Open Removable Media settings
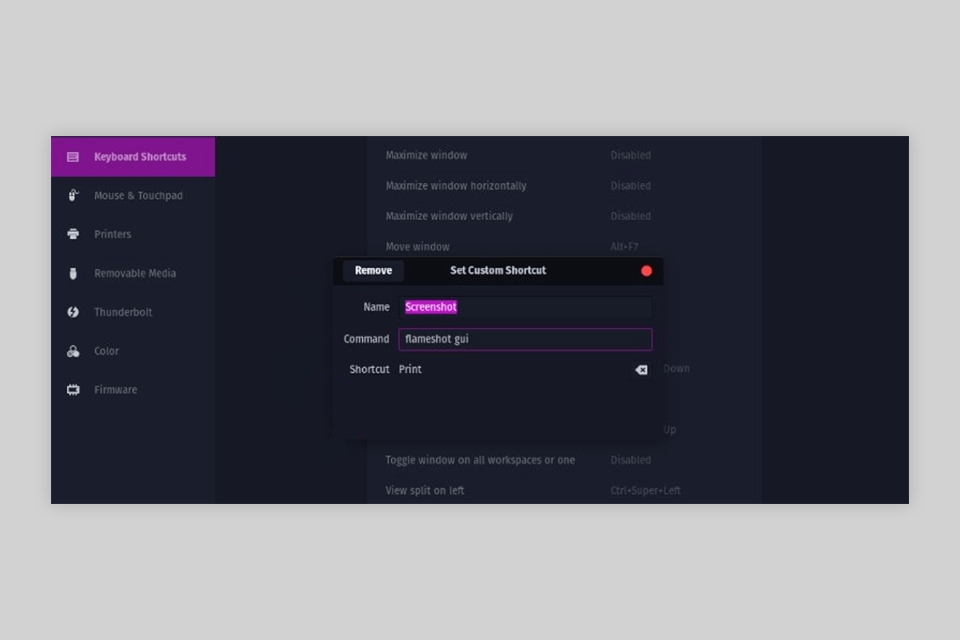The height and width of the screenshot is (640, 960). coord(133,273)
